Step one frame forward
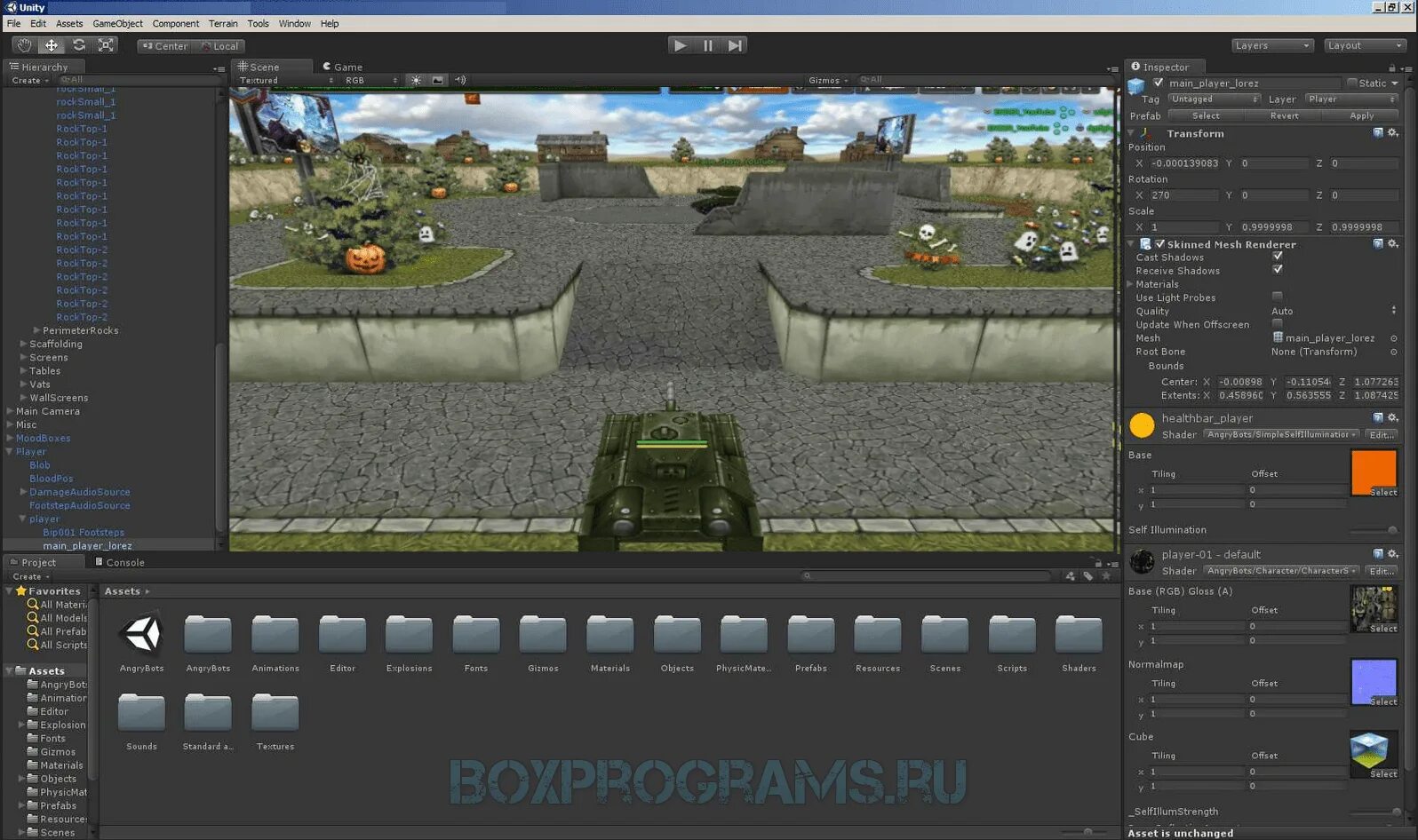 734,45
